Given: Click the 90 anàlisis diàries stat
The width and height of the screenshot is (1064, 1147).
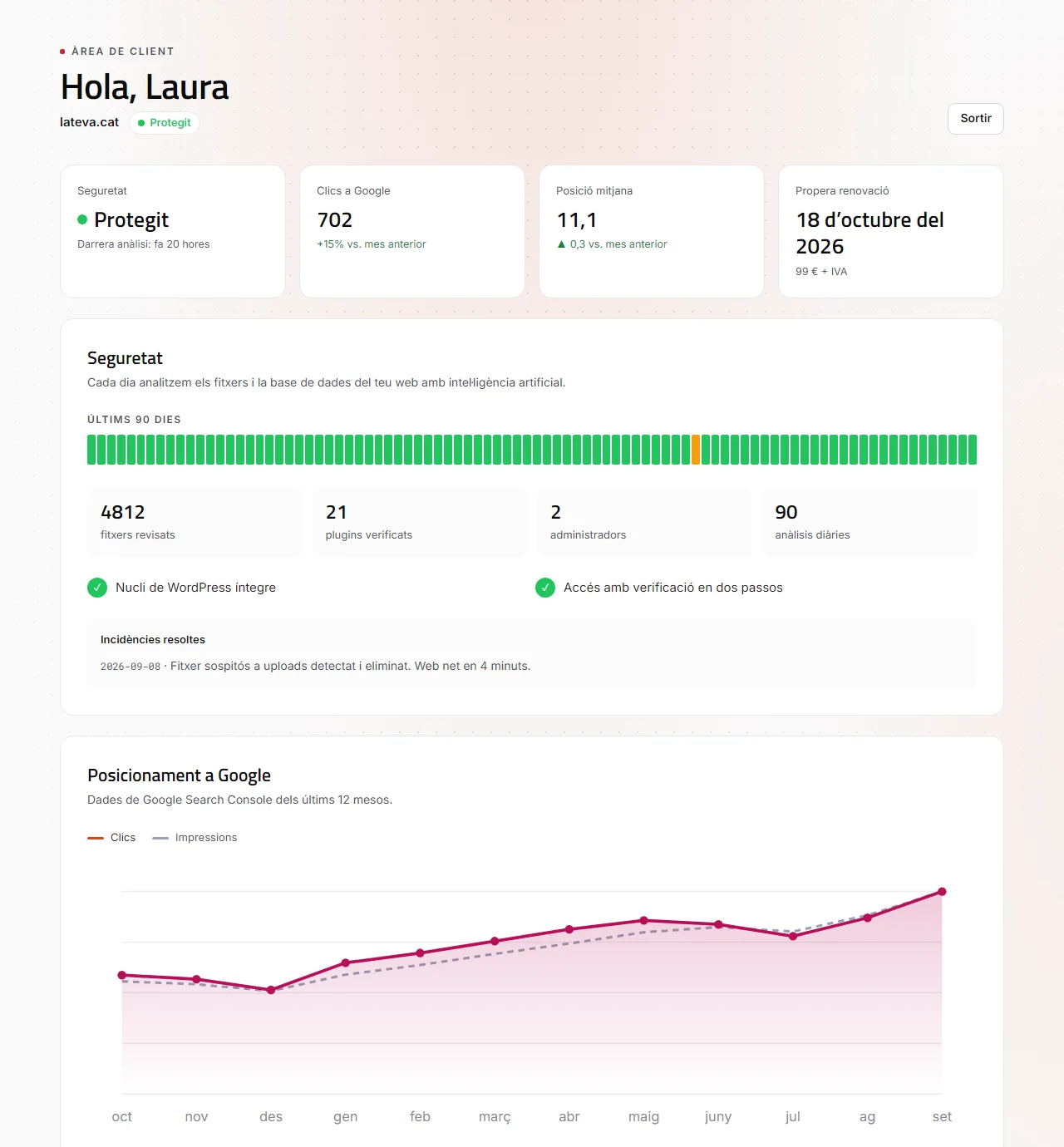Looking at the screenshot, I should pyautogui.click(x=869, y=523).
